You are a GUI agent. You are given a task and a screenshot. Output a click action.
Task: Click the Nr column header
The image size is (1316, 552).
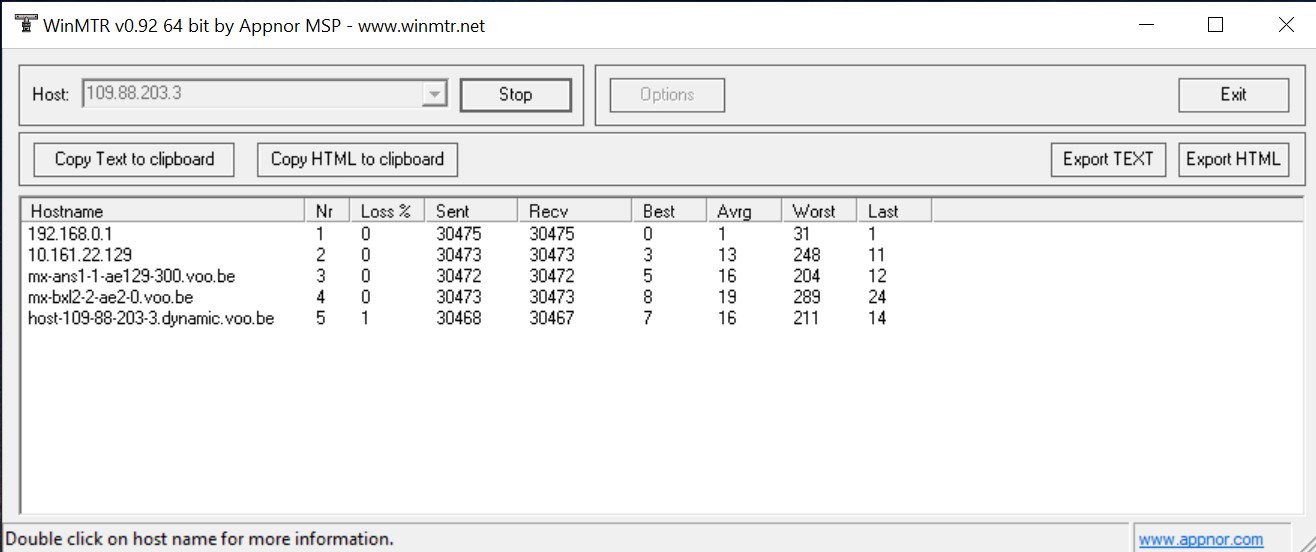327,211
